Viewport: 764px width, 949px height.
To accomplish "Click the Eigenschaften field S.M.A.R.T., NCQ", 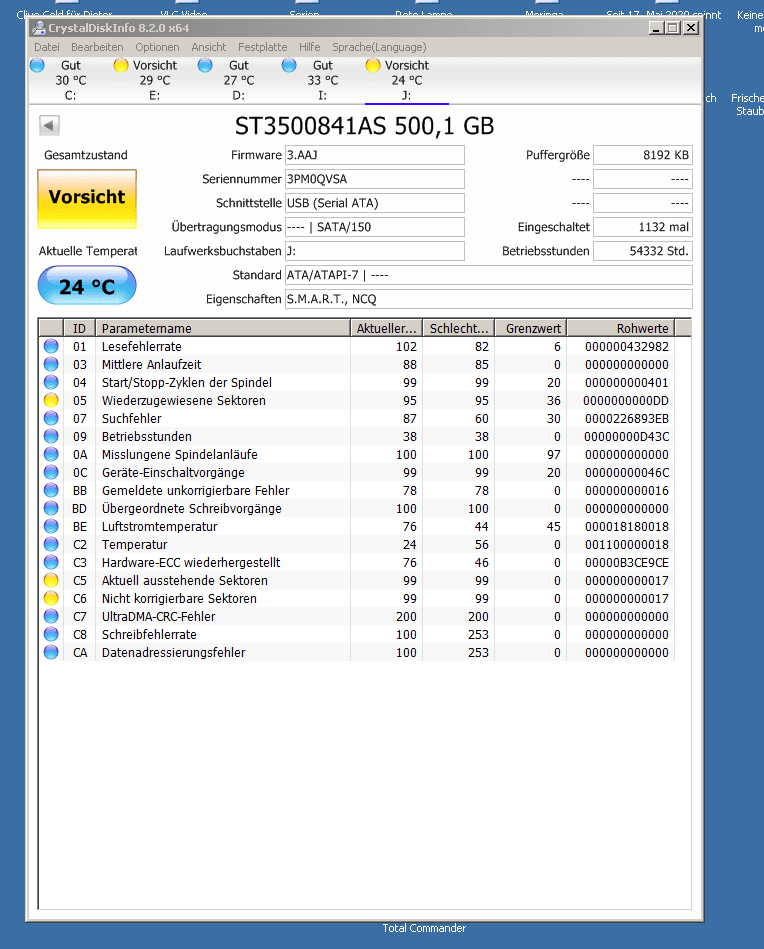I will [489, 299].
